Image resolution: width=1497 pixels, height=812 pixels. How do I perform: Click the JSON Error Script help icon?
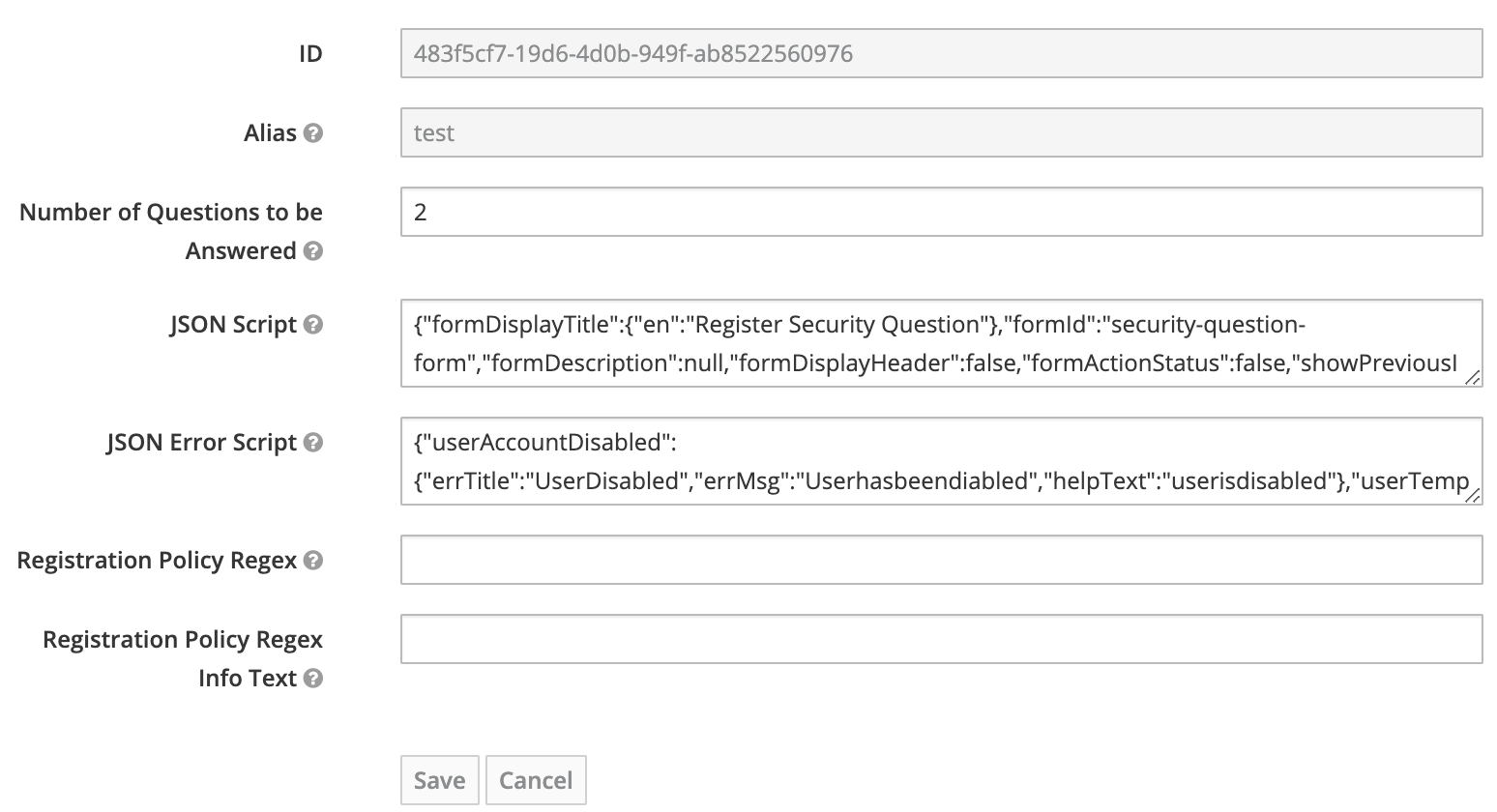click(x=313, y=443)
